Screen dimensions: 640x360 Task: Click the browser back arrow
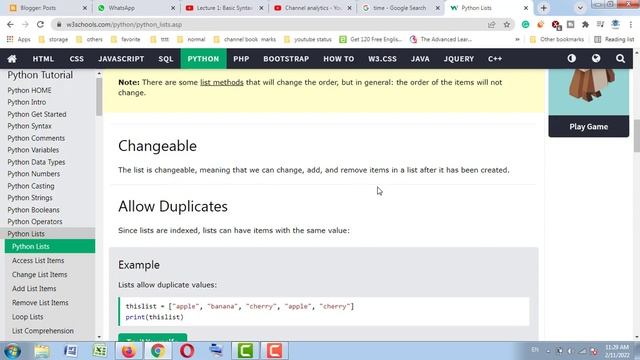point(11,24)
